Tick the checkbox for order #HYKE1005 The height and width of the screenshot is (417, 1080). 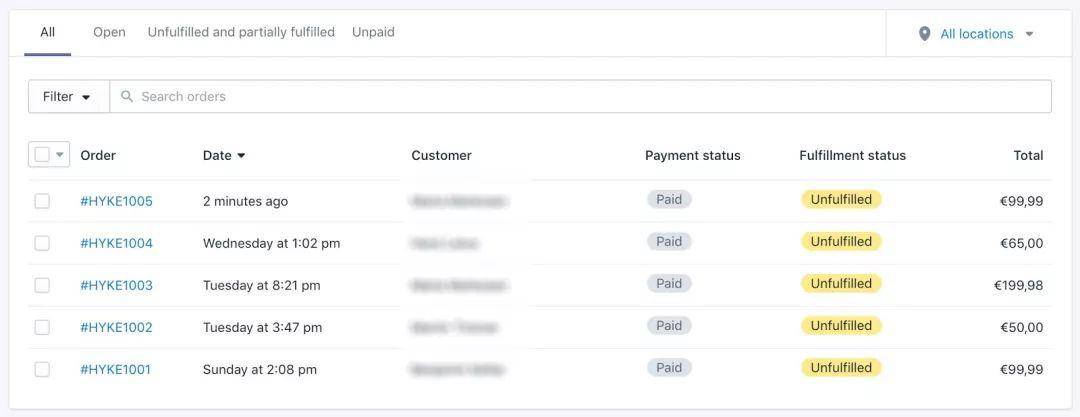42,201
